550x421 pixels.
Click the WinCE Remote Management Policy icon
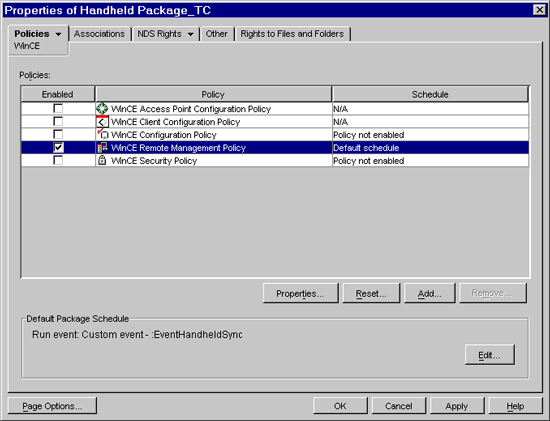102,148
